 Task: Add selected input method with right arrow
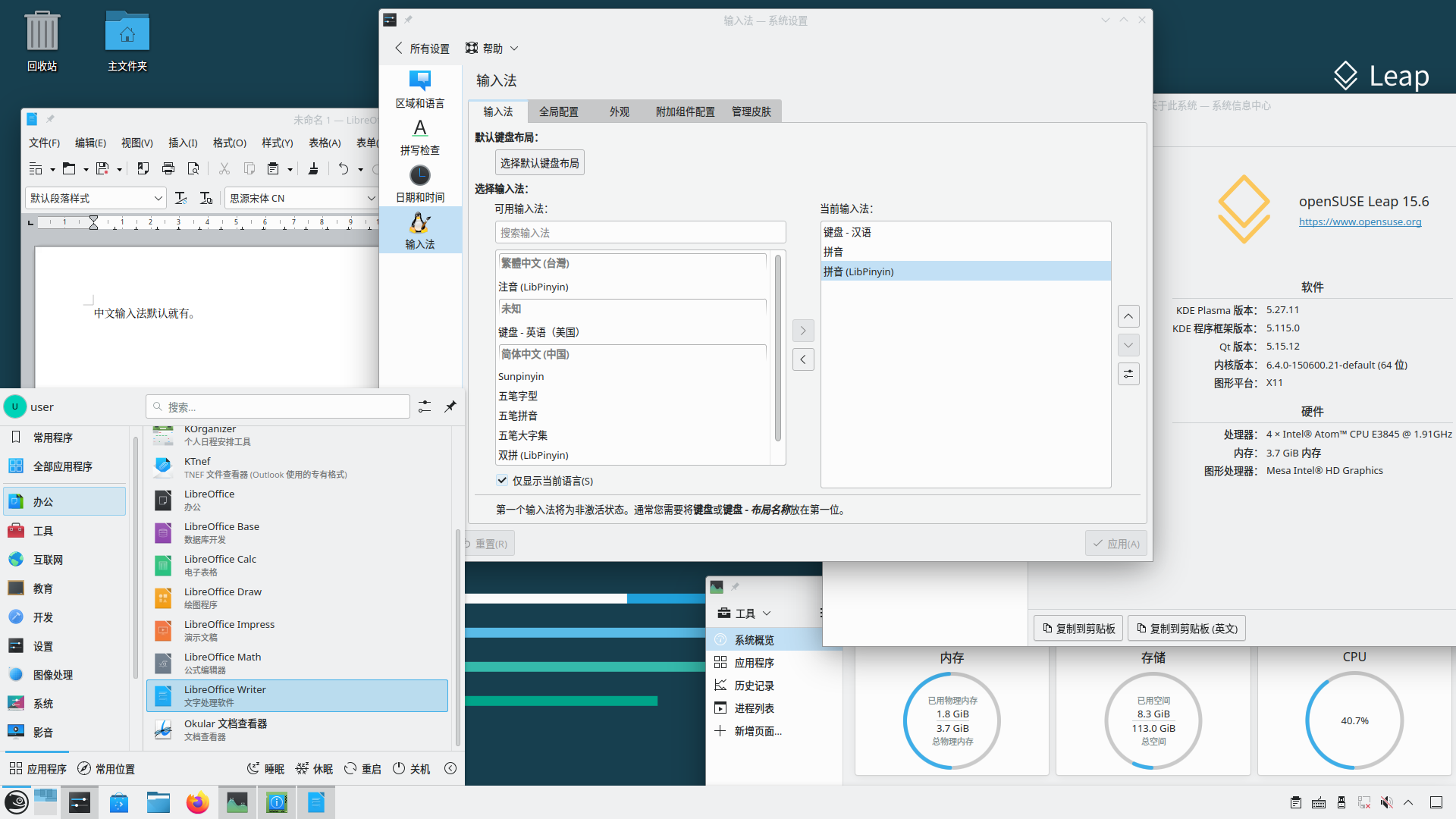pyautogui.click(x=803, y=331)
